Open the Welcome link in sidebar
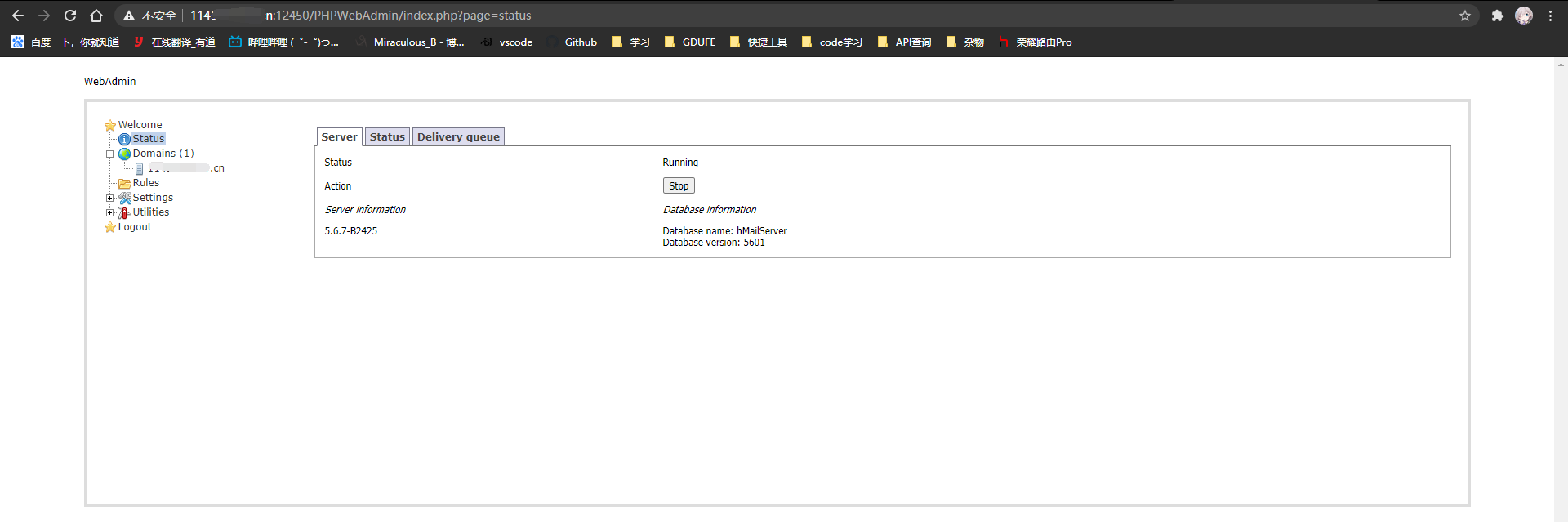Image resolution: width=1568 pixels, height=522 pixels. 140,125
